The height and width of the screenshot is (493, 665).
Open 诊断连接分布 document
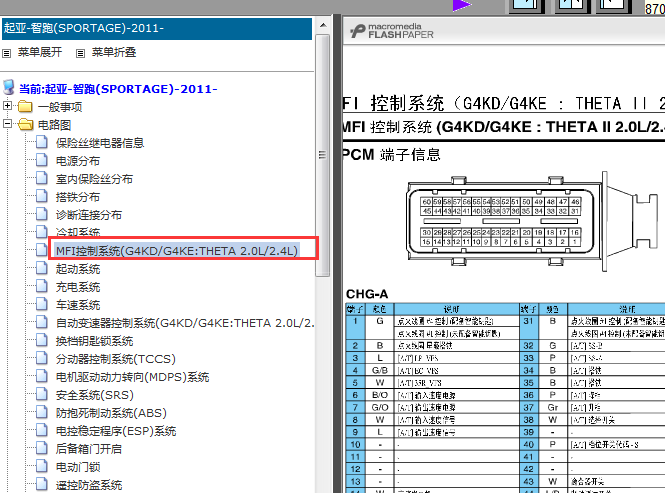pyautogui.click(x=89, y=215)
